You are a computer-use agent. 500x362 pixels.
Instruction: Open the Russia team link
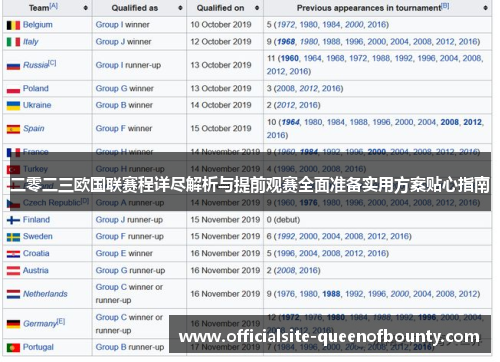point(36,65)
